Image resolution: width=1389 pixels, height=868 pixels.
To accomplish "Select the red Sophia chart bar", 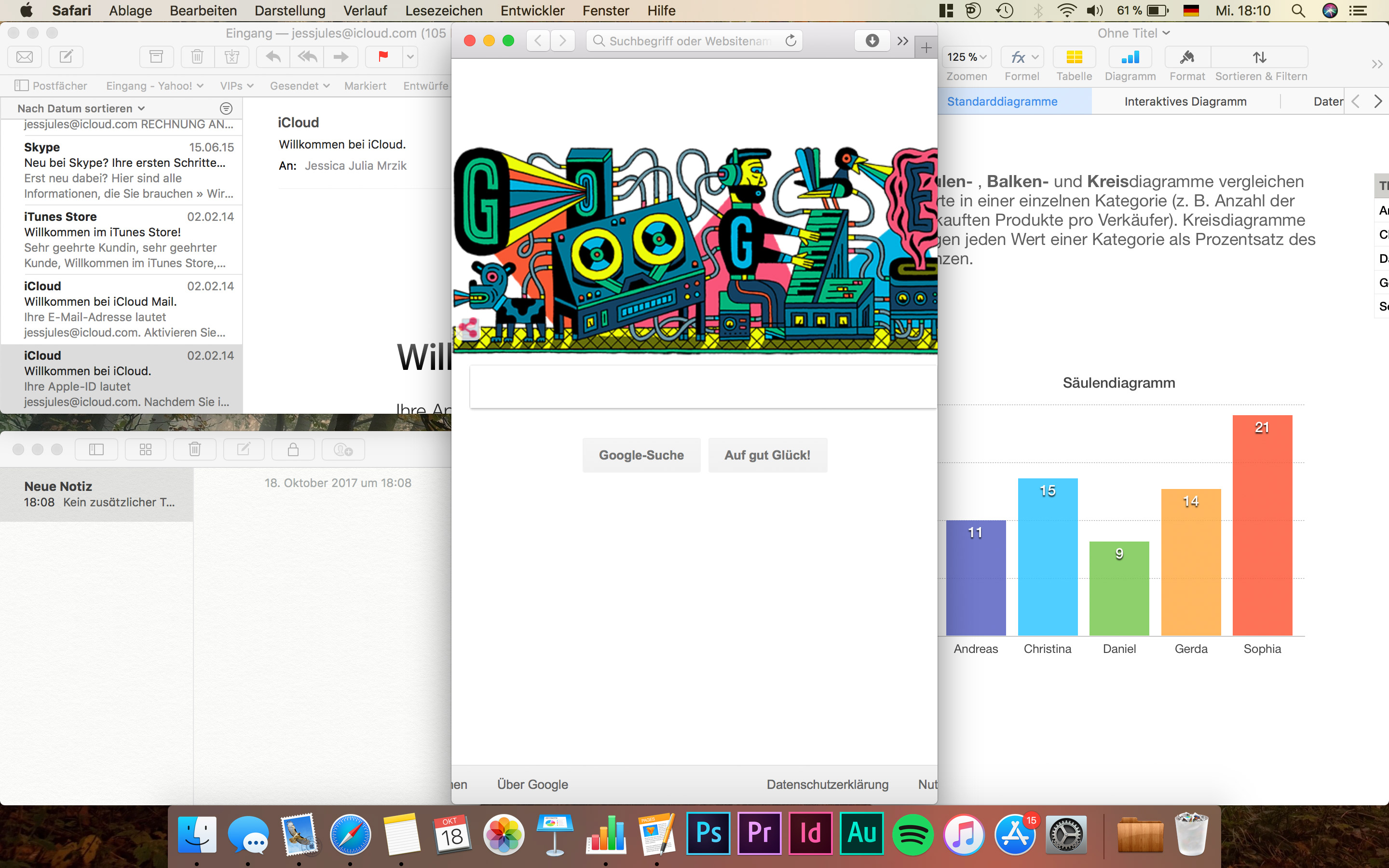I will coord(1262,525).
